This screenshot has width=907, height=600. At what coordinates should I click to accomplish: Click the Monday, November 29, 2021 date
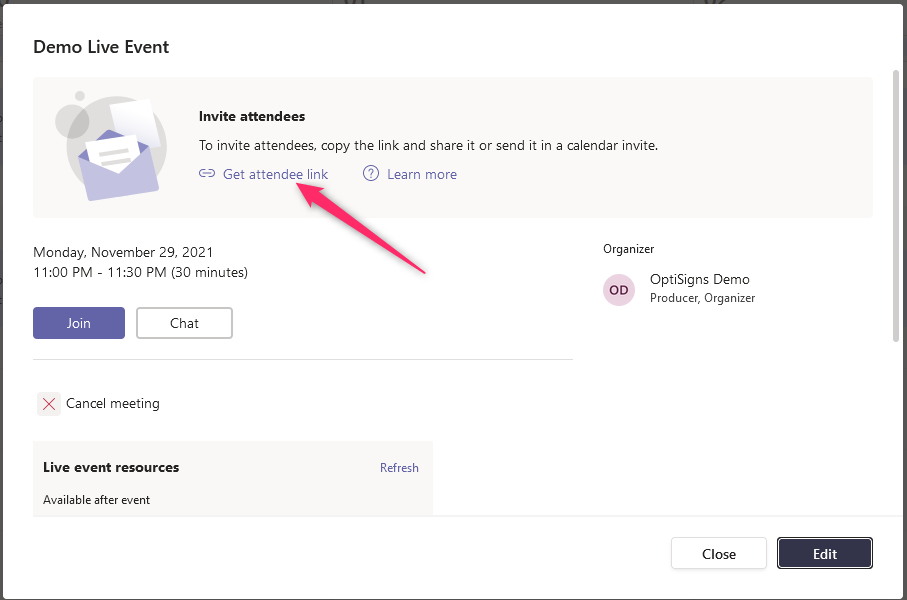click(x=123, y=253)
